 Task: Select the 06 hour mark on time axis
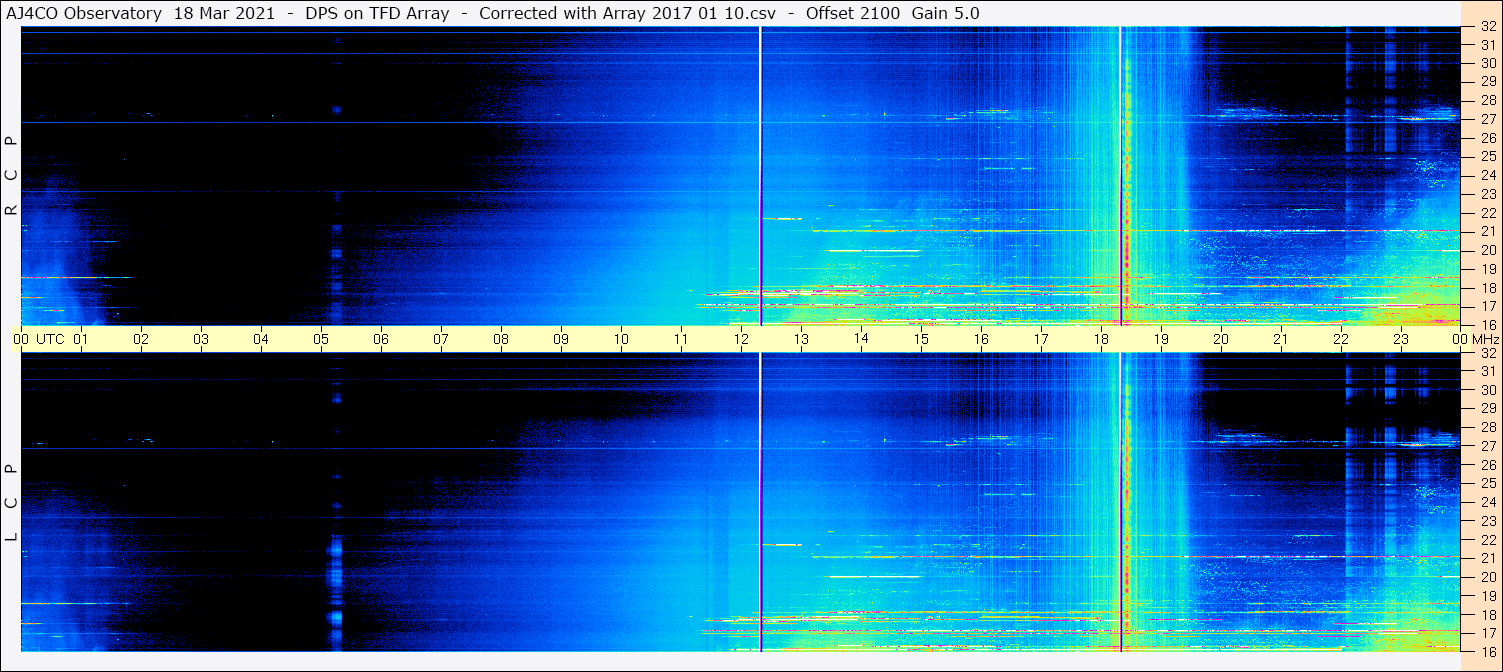(381, 339)
